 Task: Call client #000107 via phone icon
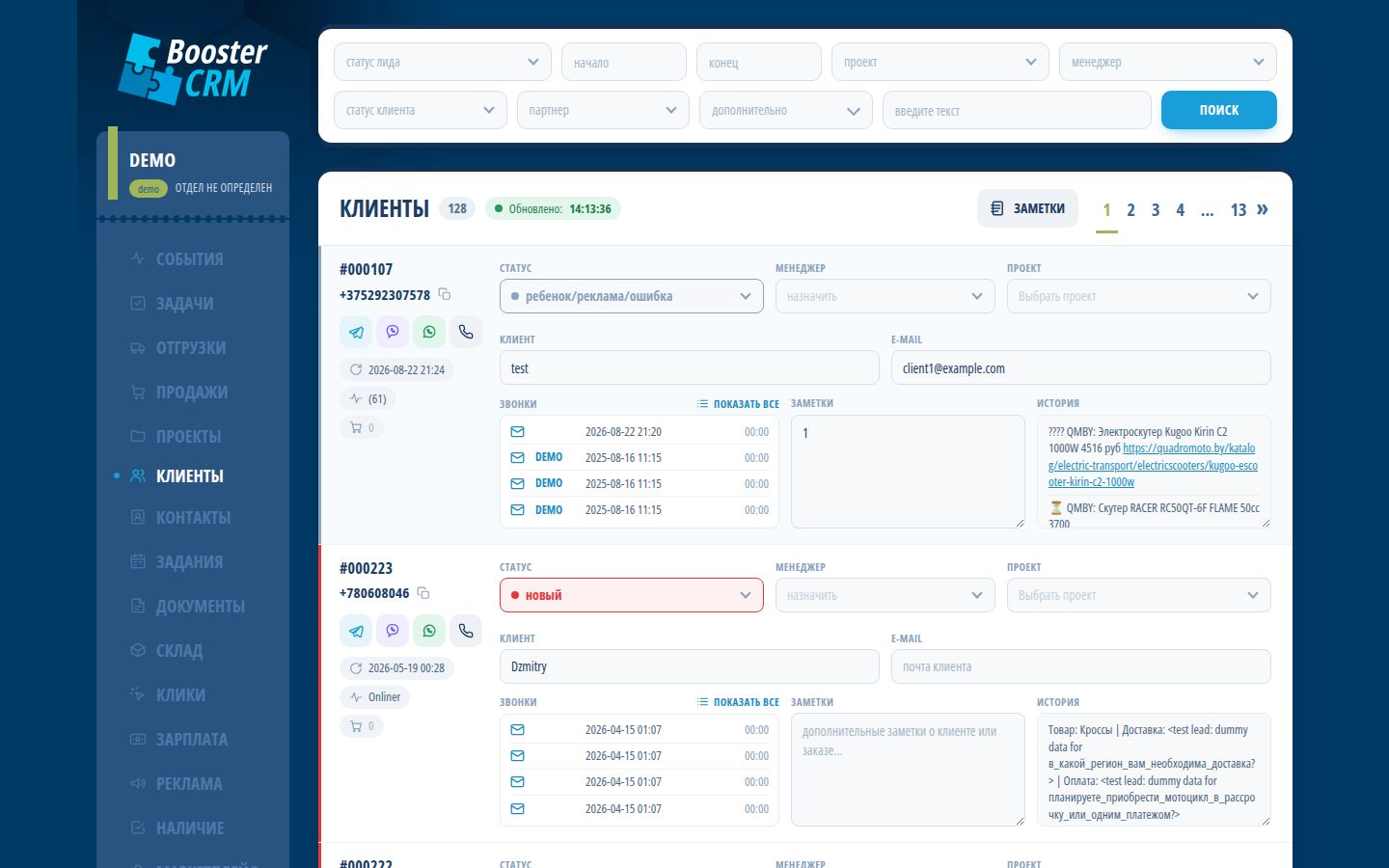(466, 332)
